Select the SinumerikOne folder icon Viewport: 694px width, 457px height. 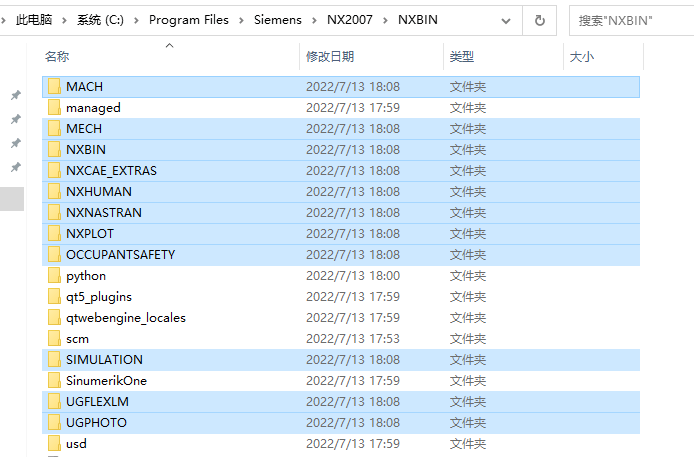pyautogui.click(x=54, y=381)
